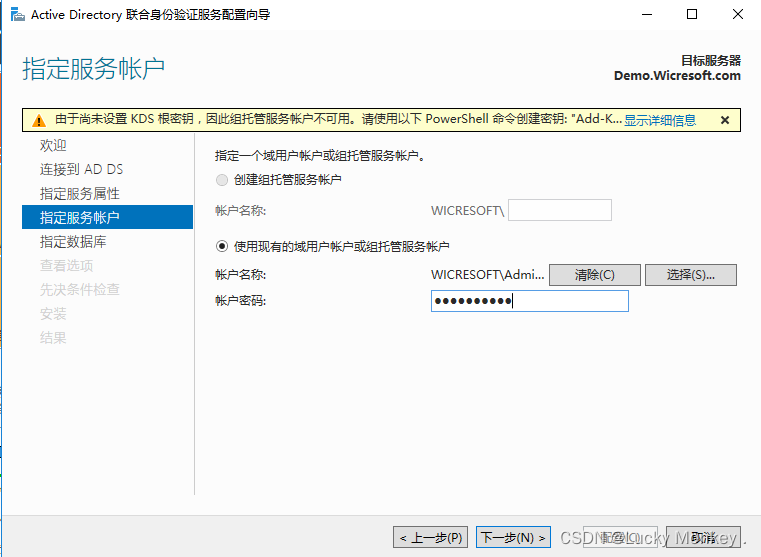Minimize the configuration wizard window
Viewport: 761px width, 557px height.
point(647,14)
